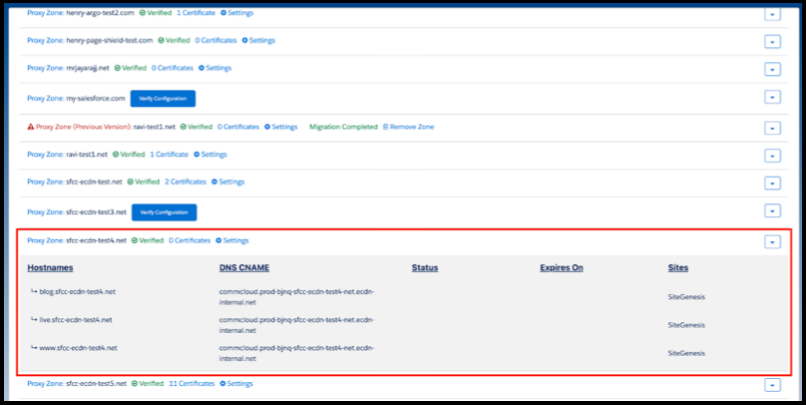Screen dimensions: 807x405
Task: View 1 Certificate link for henry-argo-test2.com
Action: click(196, 13)
